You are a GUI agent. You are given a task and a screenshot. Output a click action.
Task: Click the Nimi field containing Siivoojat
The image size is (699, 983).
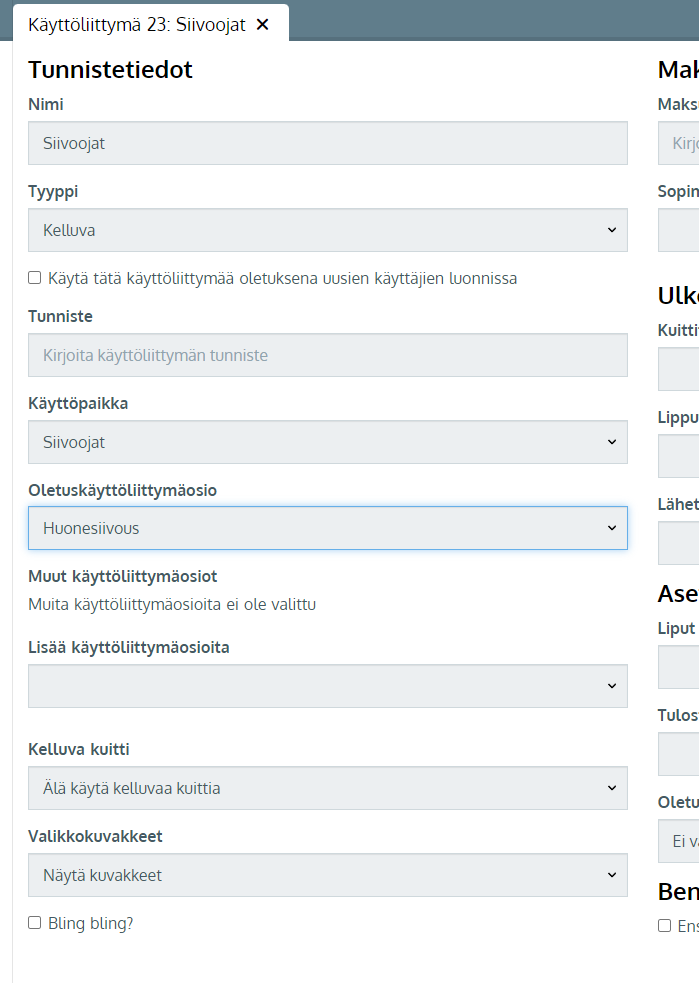[x=328, y=143]
